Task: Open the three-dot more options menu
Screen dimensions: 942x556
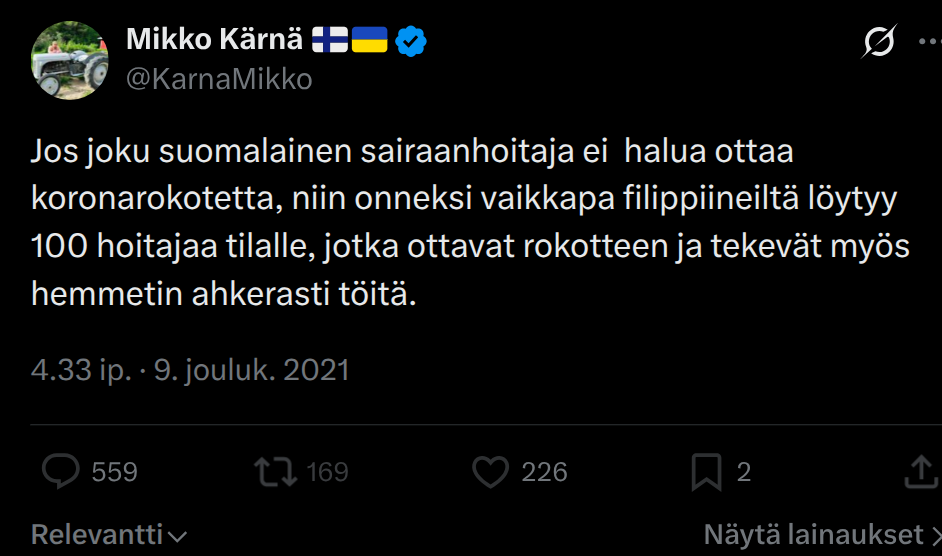Action: [930, 42]
